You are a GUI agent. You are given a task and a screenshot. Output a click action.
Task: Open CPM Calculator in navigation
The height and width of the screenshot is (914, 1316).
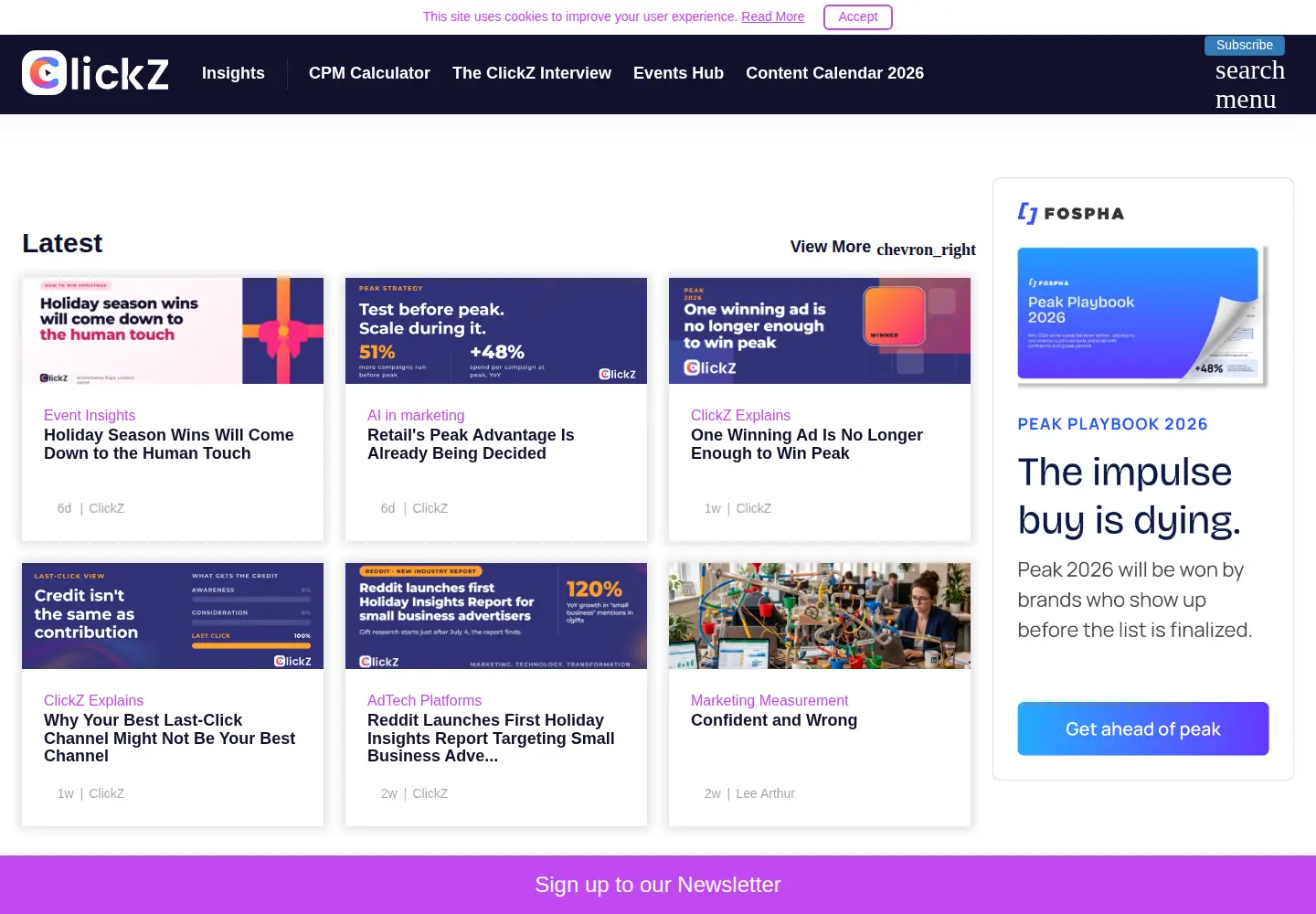pos(369,73)
